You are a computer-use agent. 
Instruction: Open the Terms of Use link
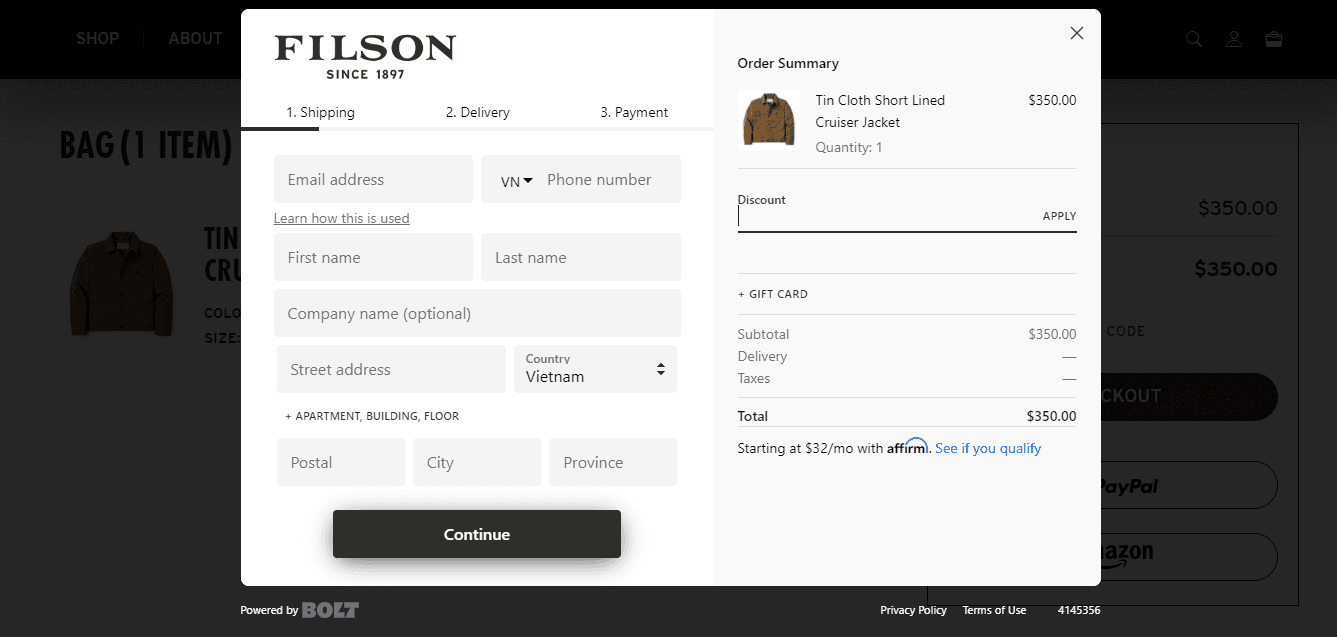(994, 610)
